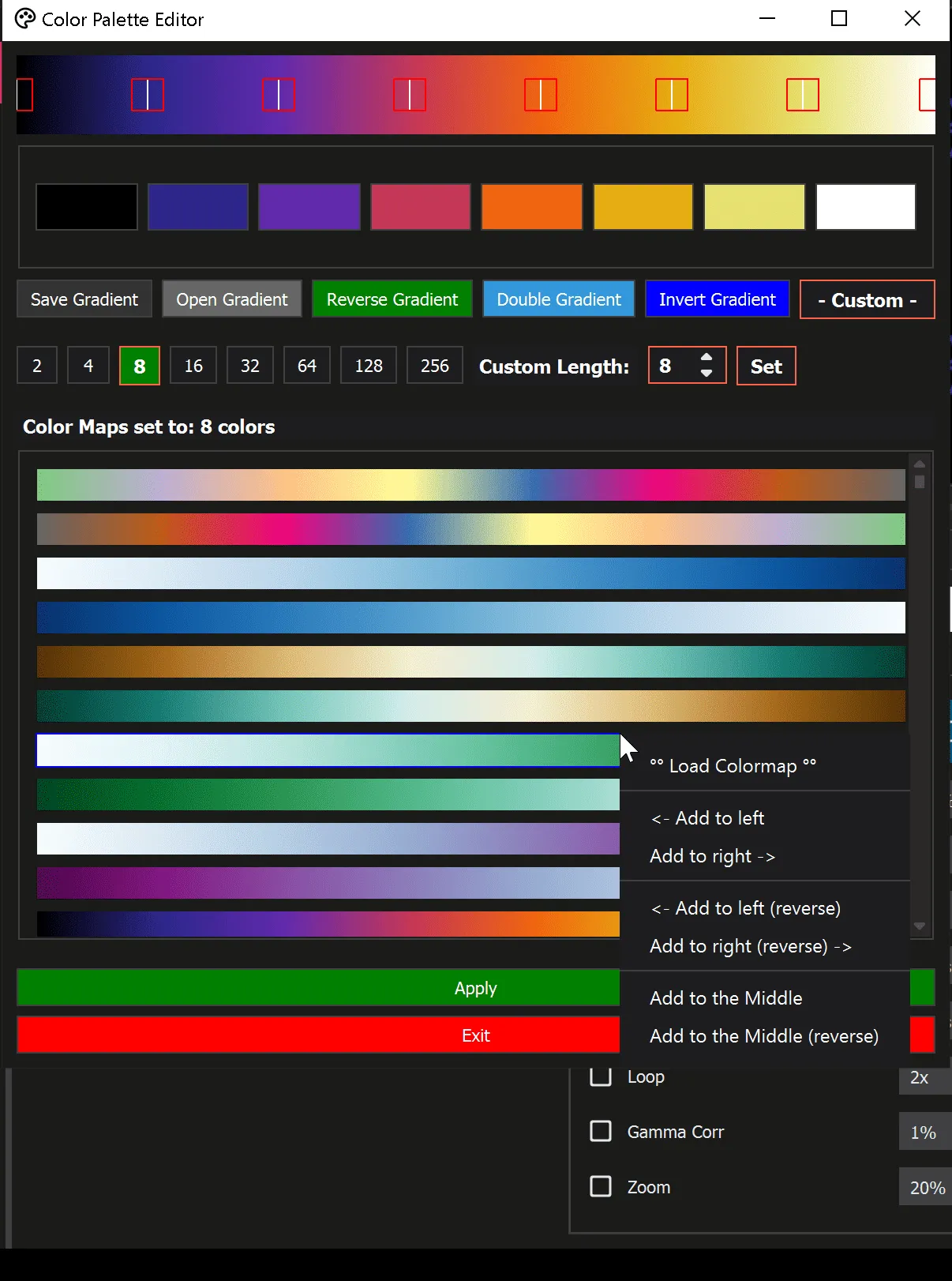Image resolution: width=952 pixels, height=1281 pixels.
Task: Choose Add to the Middle (reverse)
Action: [764, 1035]
